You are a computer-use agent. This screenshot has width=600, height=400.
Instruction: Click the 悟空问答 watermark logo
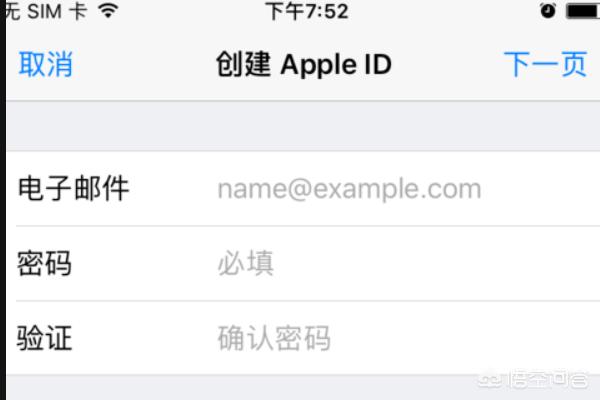pyautogui.click(x=533, y=379)
